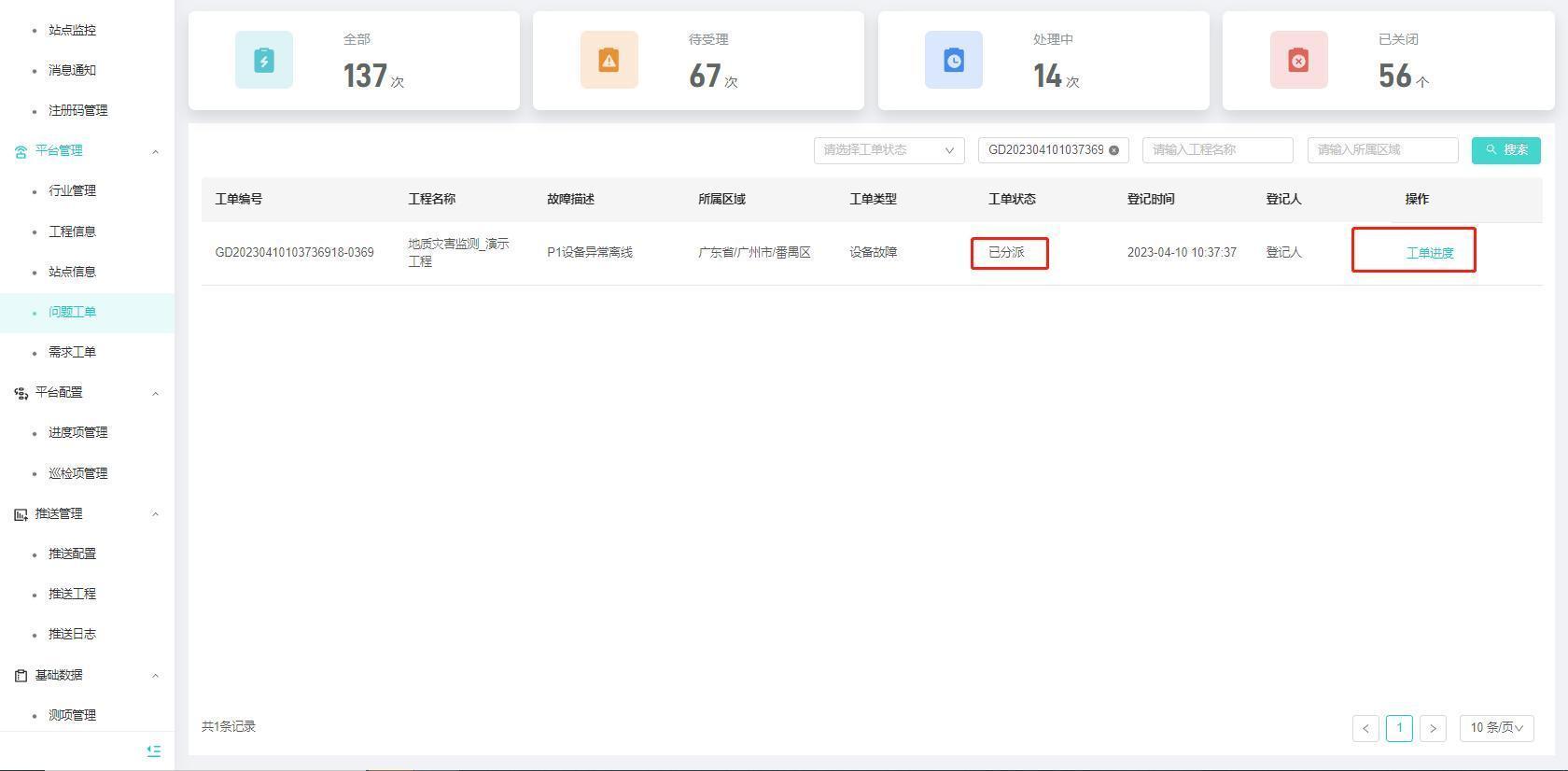Click the 平台管理 headset icon

(x=21, y=151)
